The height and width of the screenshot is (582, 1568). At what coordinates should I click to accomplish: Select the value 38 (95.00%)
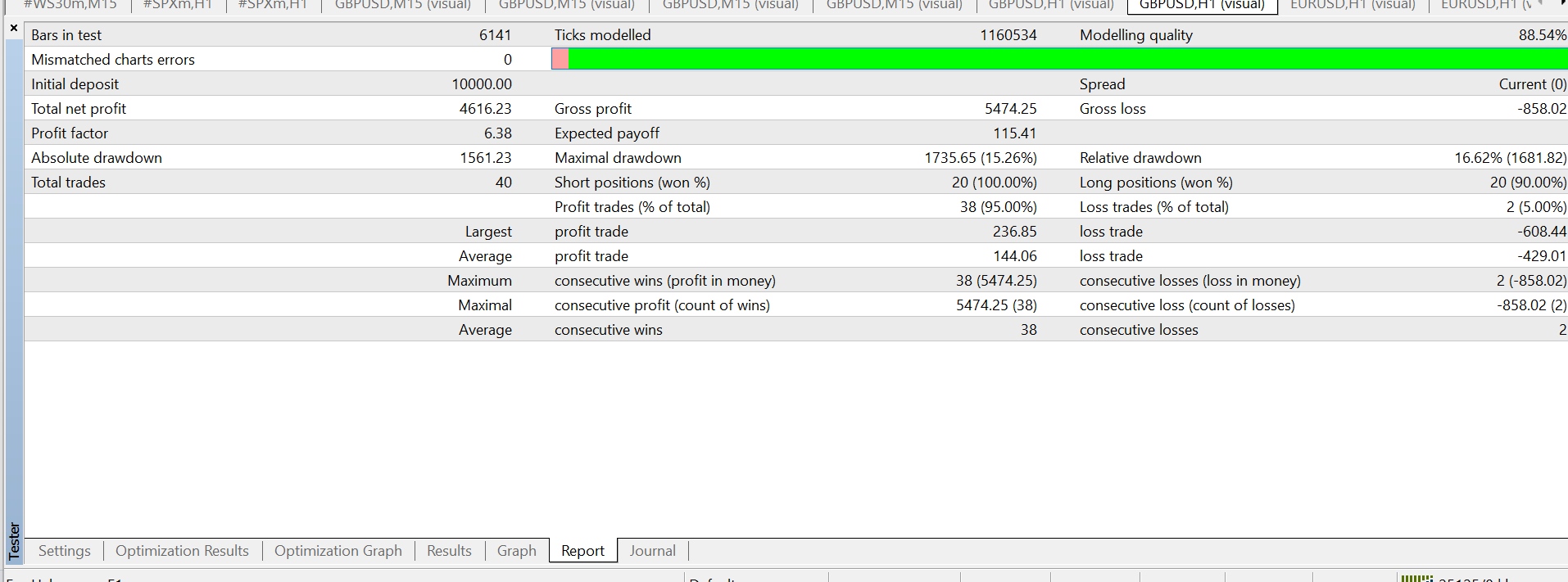pyautogui.click(x=999, y=207)
